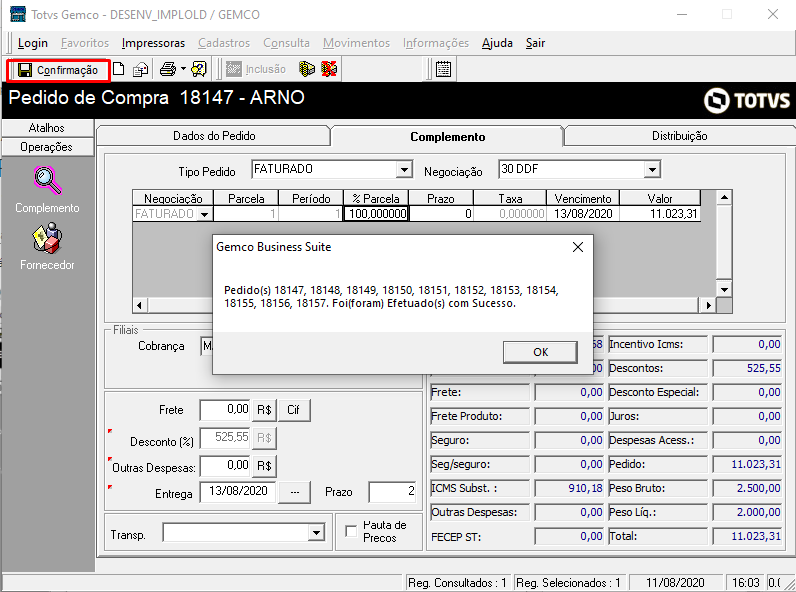
Task: Click the blank new document icon
Action: click(x=118, y=69)
